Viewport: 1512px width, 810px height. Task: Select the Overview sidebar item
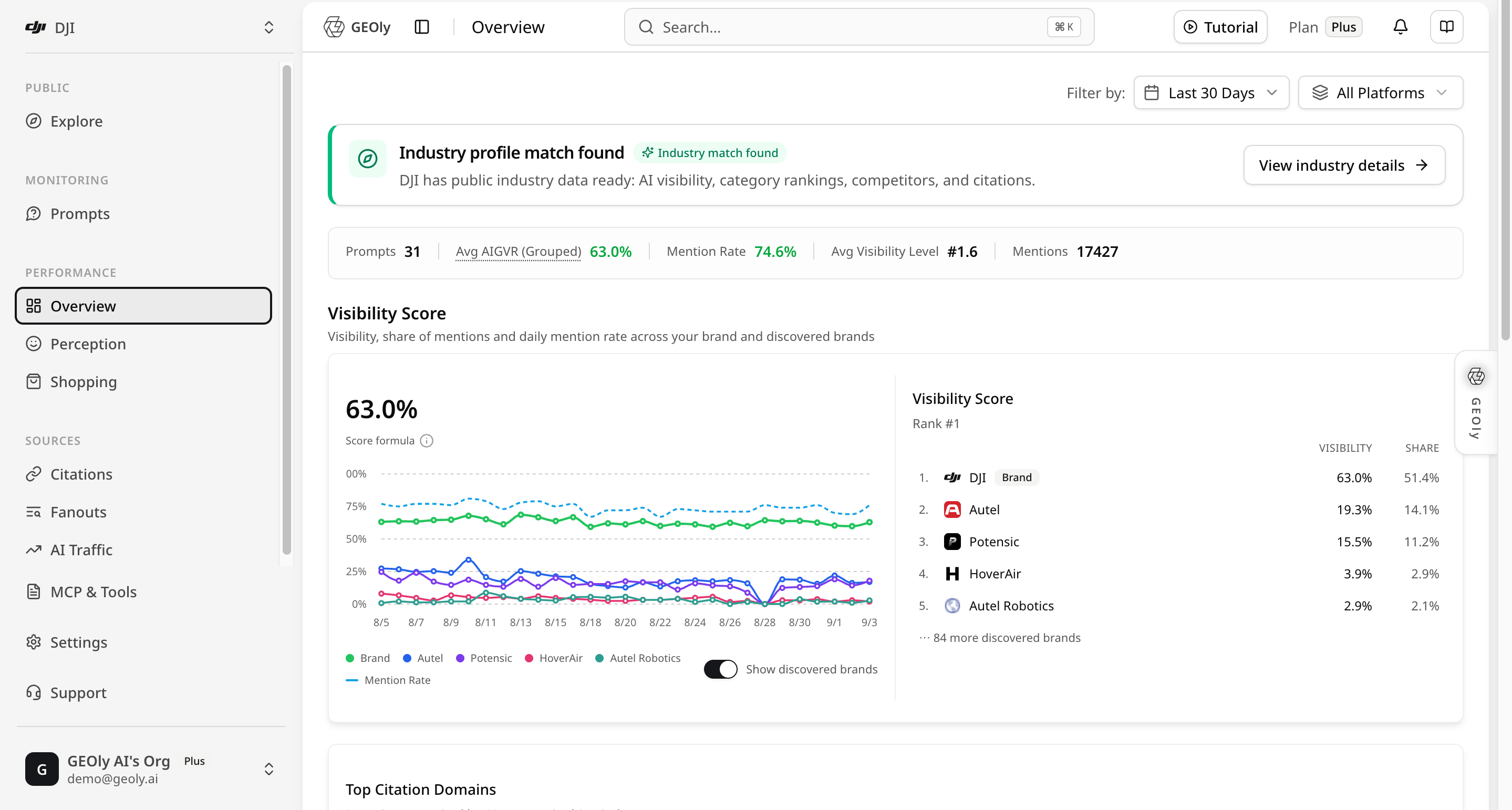[x=143, y=306]
